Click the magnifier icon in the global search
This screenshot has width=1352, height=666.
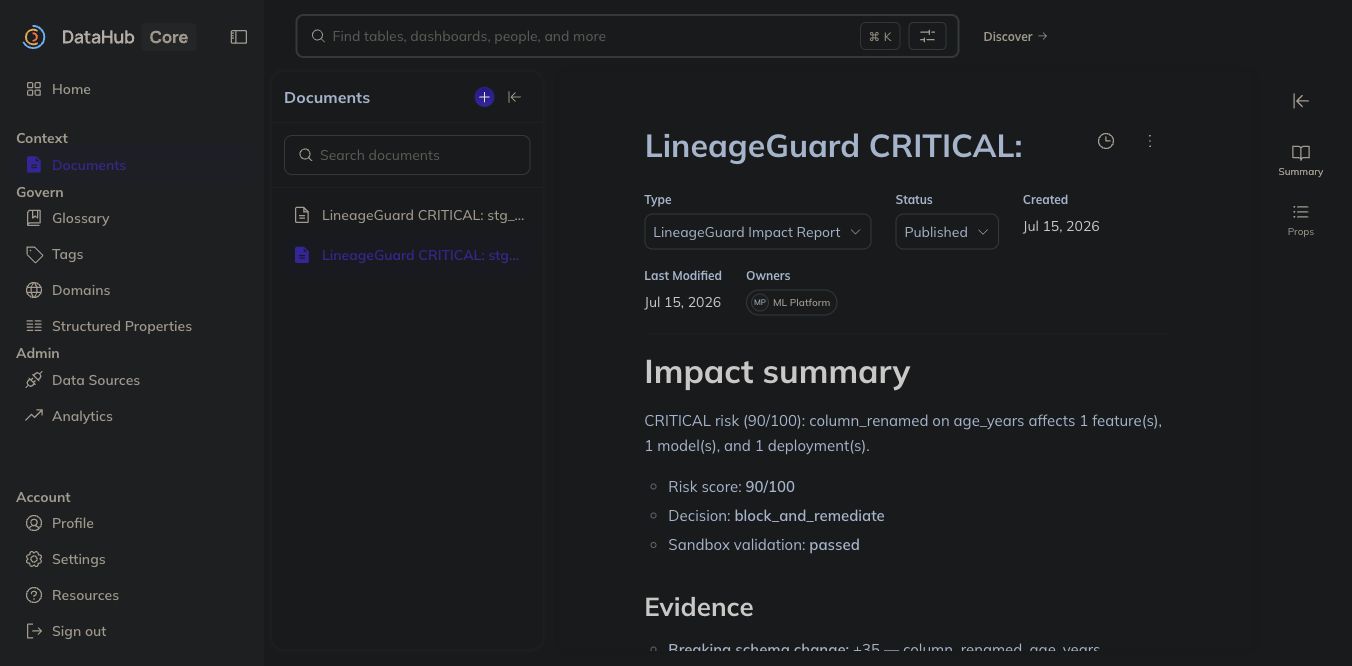coord(318,36)
